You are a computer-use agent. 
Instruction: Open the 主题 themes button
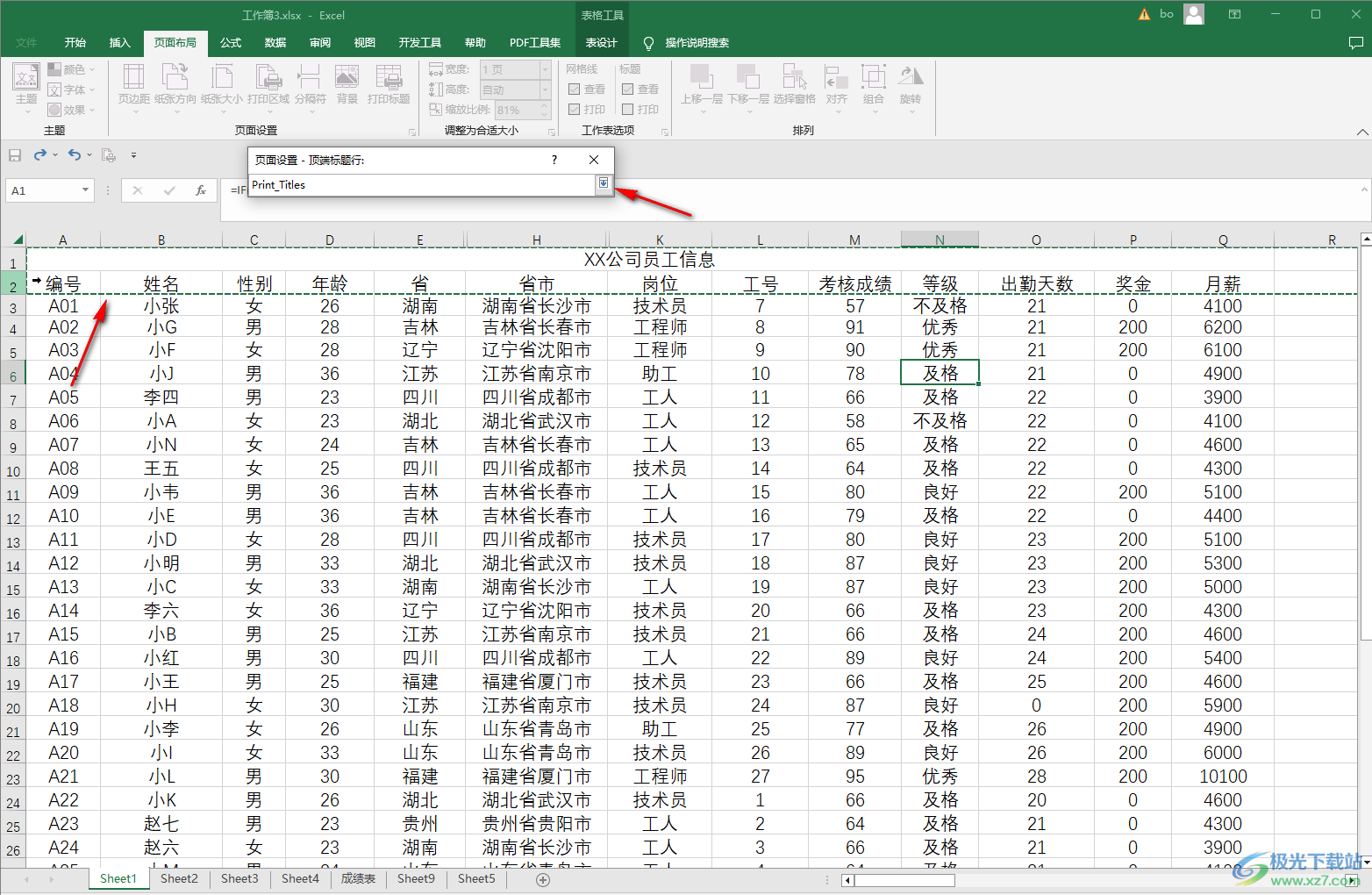[x=26, y=89]
